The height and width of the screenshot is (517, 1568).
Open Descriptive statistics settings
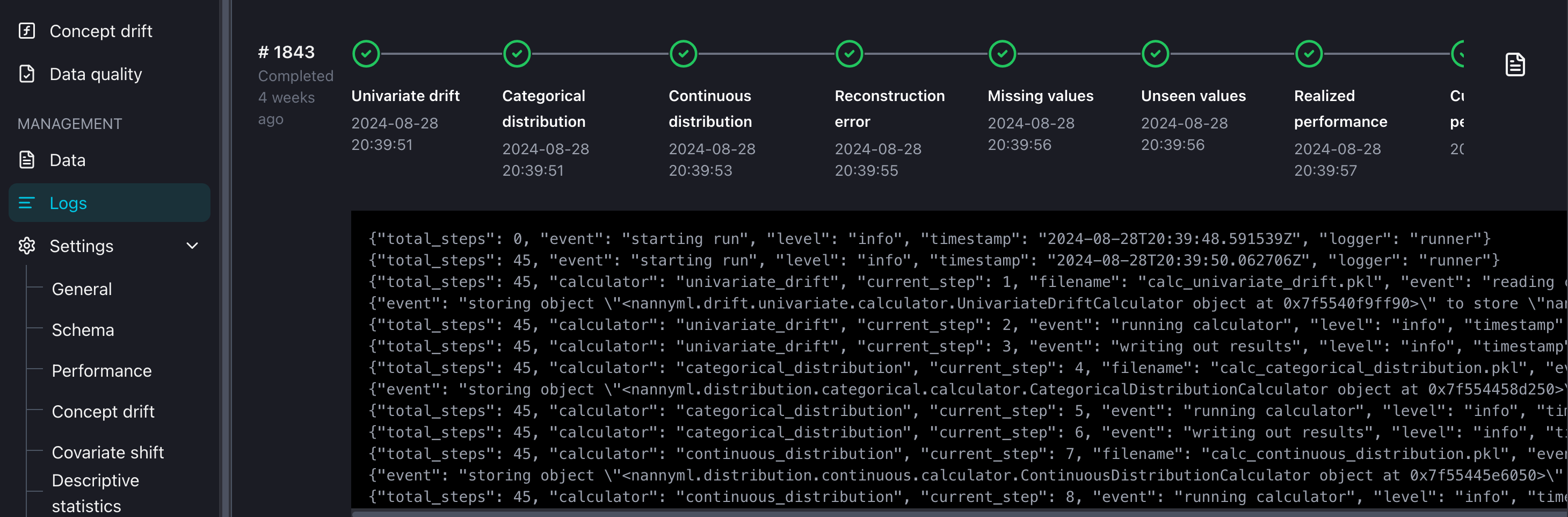95,493
